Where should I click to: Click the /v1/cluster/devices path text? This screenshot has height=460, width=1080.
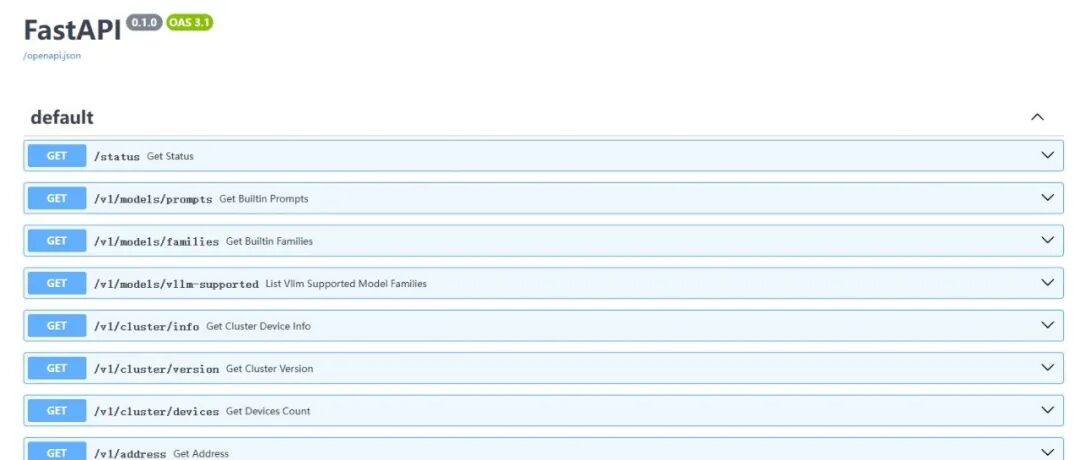click(156, 411)
